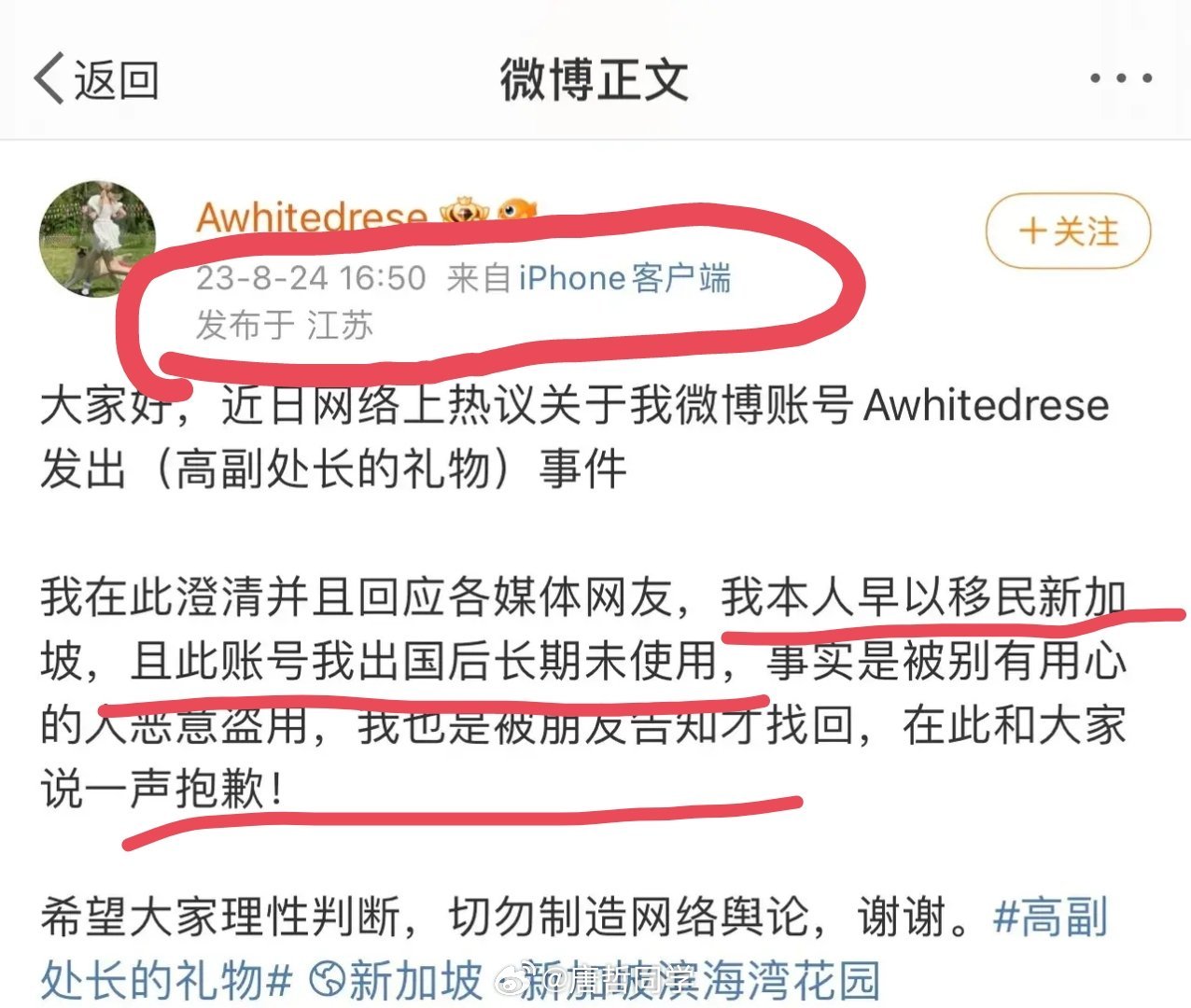Tap the Awhitedrese username
The image size is (1191, 1008).
pyautogui.click(x=312, y=217)
